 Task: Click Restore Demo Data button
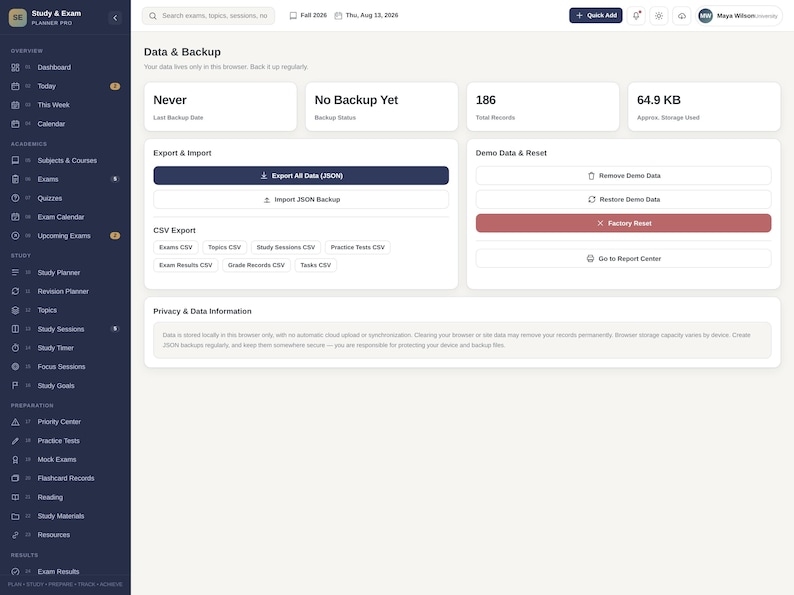coord(623,200)
